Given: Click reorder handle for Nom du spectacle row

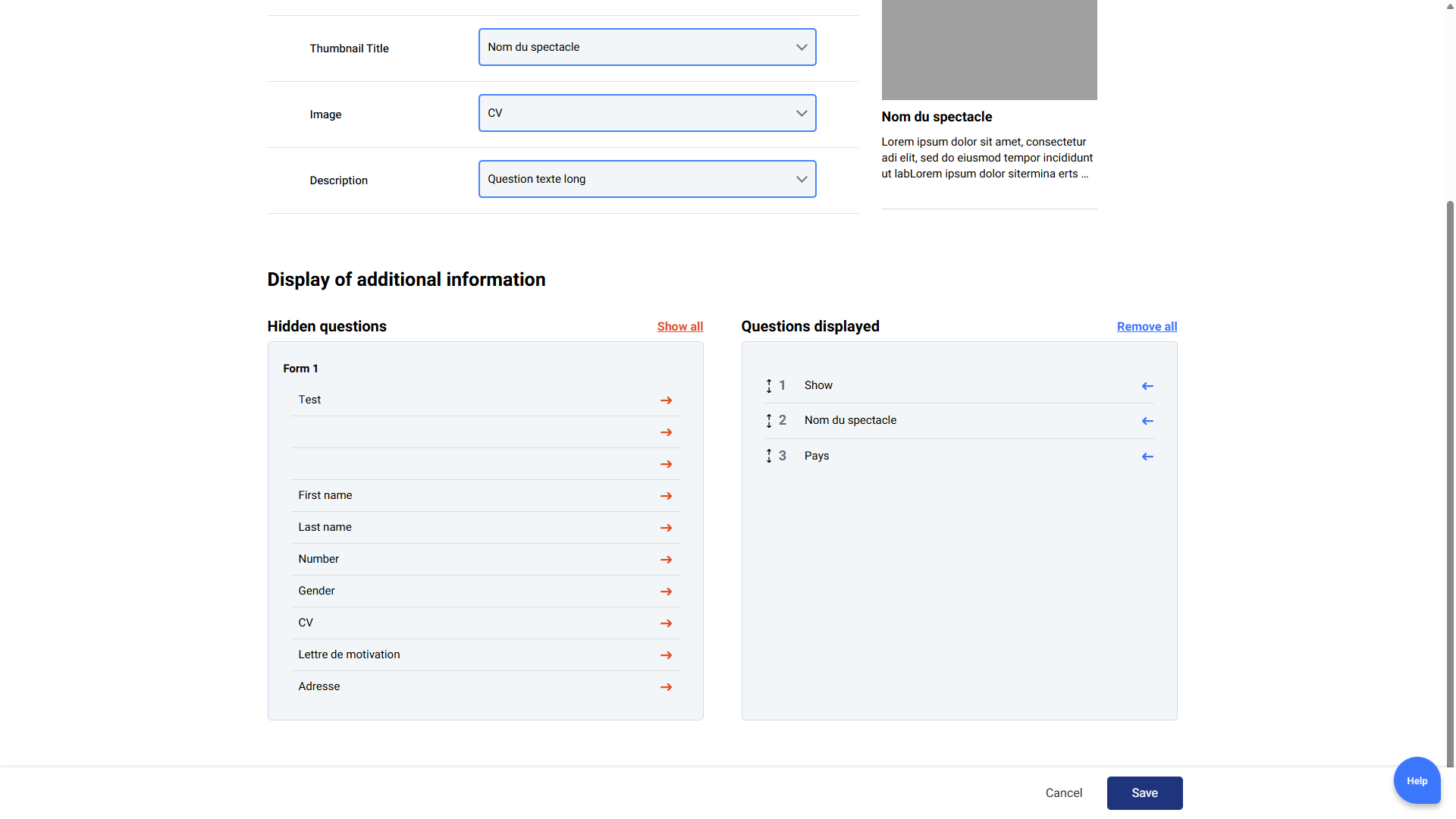Looking at the screenshot, I should click(769, 421).
